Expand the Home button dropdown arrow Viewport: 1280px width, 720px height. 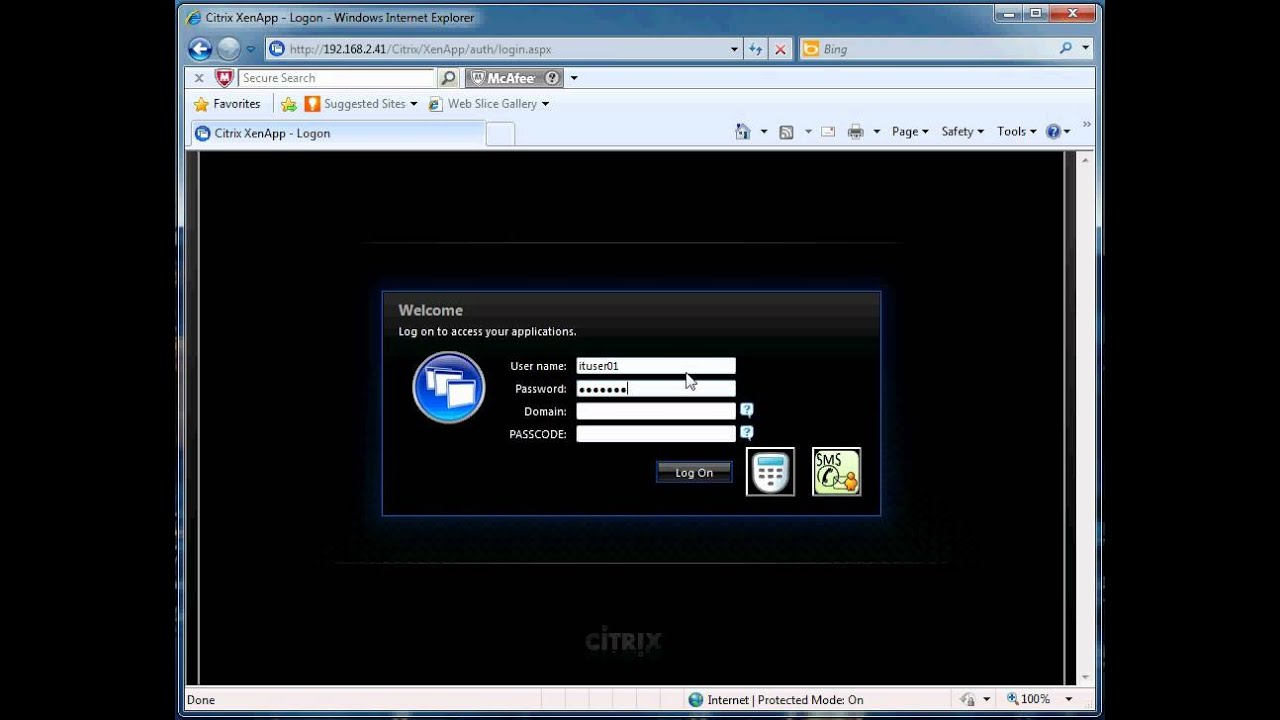[764, 132]
